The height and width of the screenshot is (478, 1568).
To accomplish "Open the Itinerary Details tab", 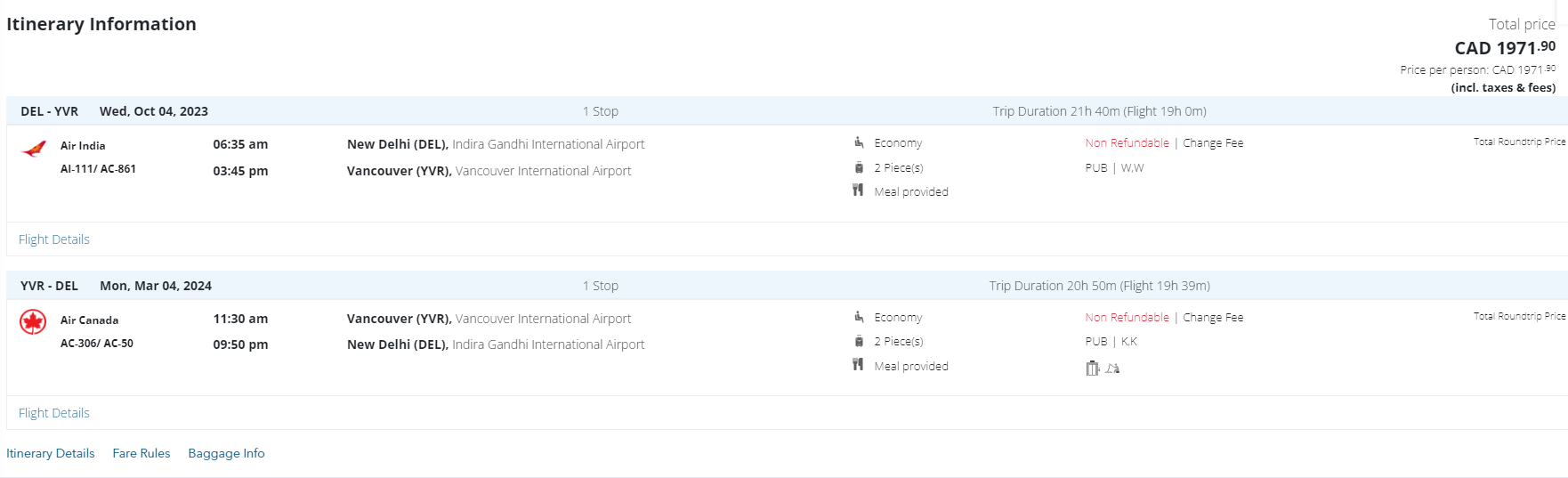I will (x=51, y=453).
